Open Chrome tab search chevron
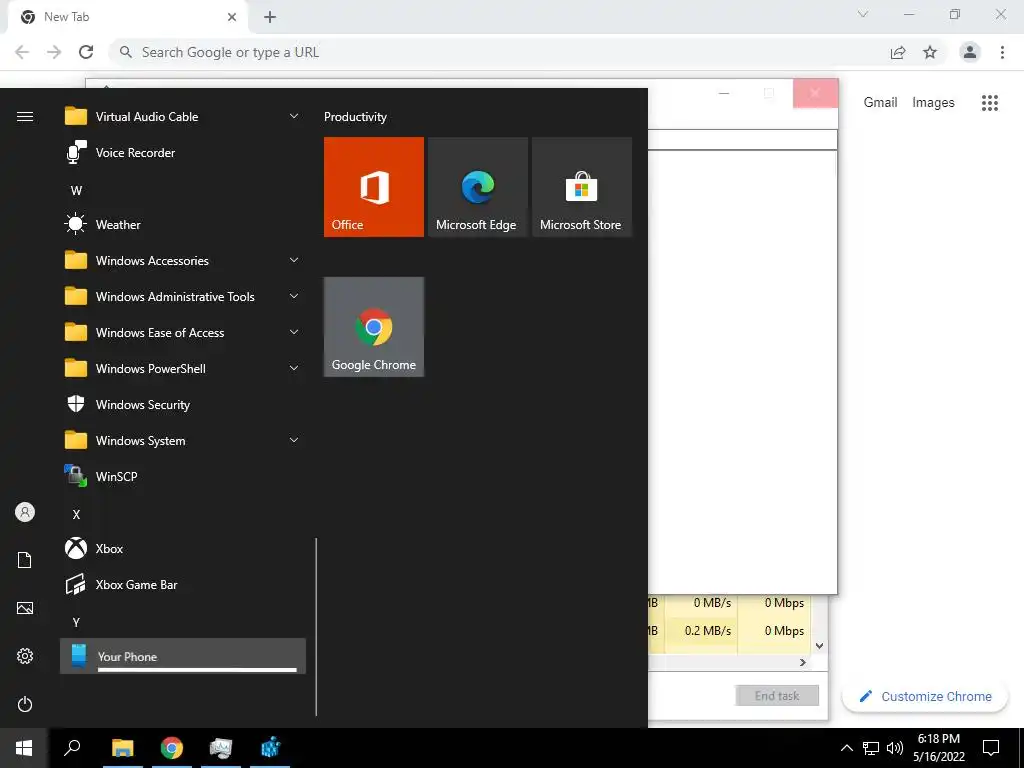Screen dimensions: 1024x768 click(x=863, y=14)
